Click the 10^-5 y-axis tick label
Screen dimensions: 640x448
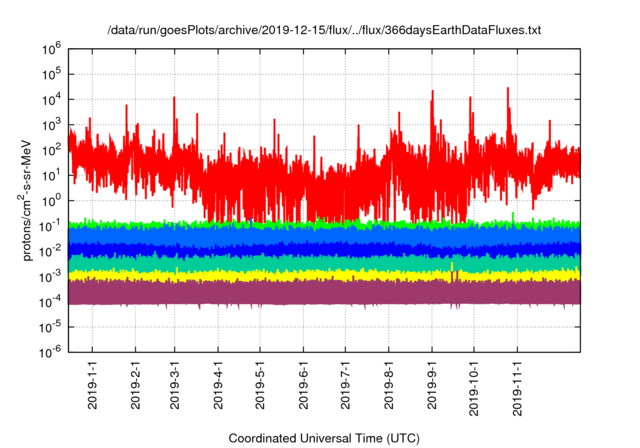click(x=50, y=328)
